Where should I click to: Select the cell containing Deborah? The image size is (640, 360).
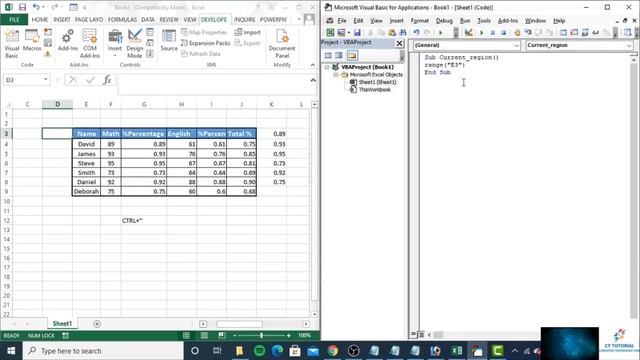click(x=87, y=191)
